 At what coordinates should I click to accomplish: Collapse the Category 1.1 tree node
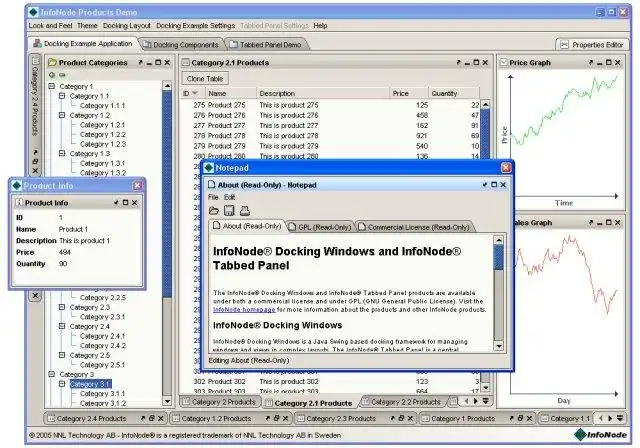click(62, 96)
